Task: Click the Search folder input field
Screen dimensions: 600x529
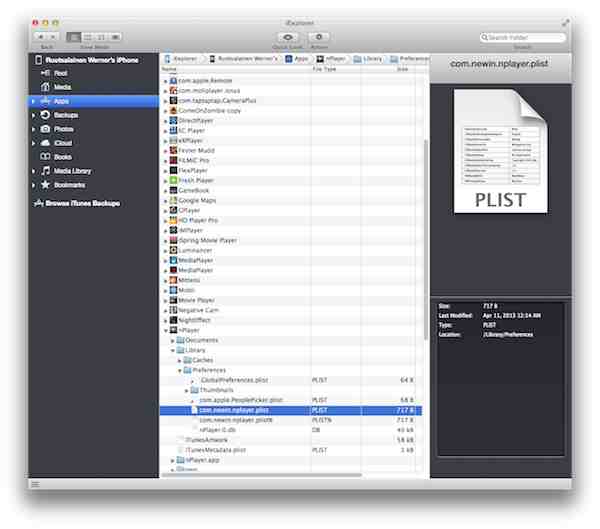Action: [522, 37]
